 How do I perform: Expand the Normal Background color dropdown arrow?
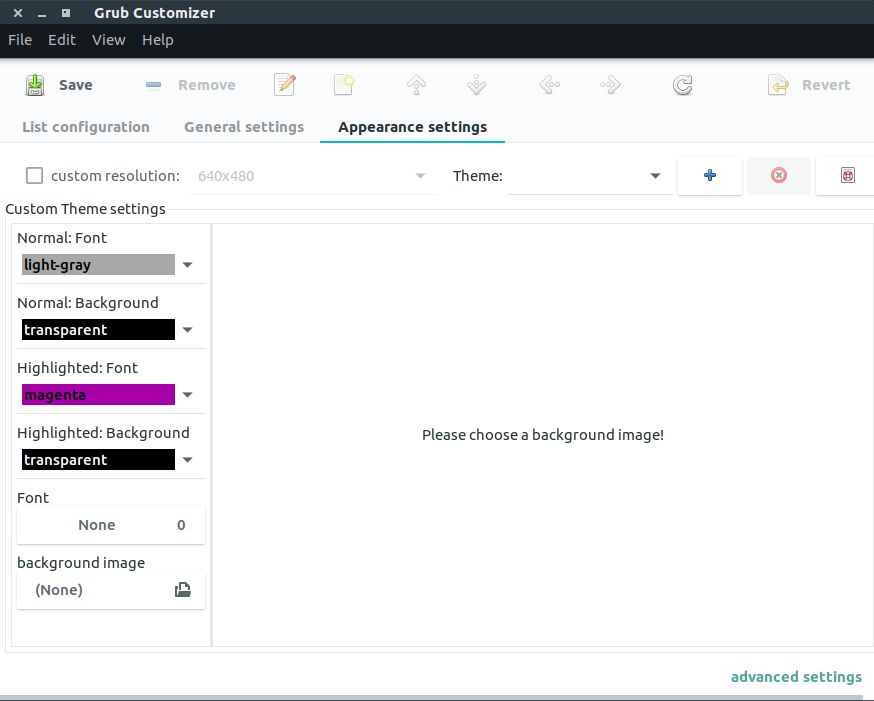(187, 330)
